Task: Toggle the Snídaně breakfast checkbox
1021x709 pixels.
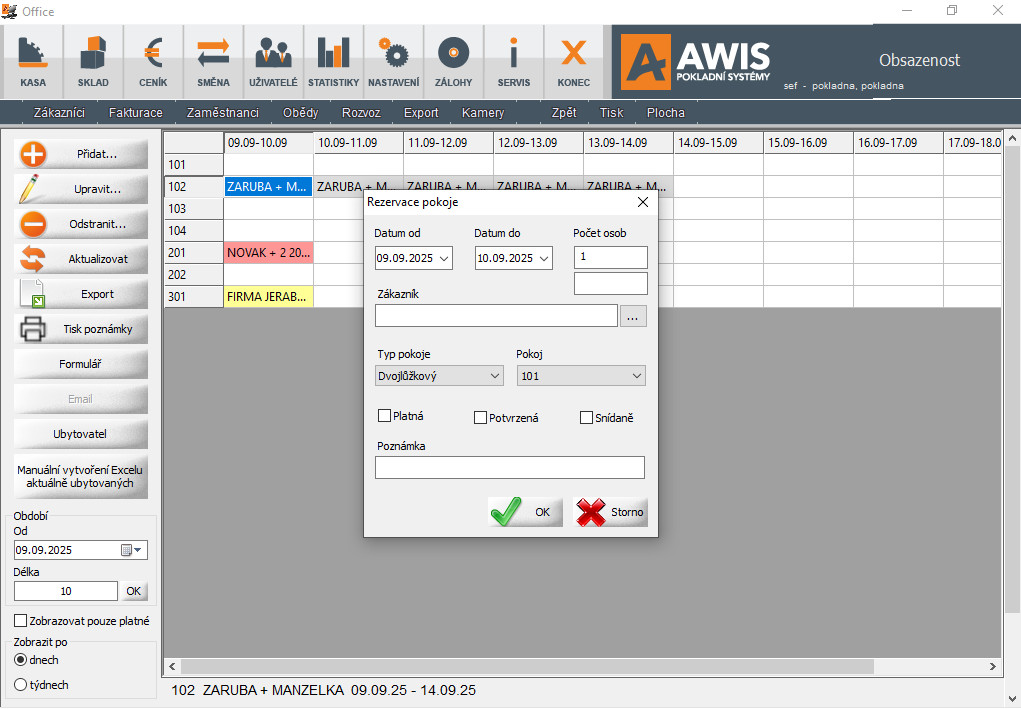Action: pos(586,417)
